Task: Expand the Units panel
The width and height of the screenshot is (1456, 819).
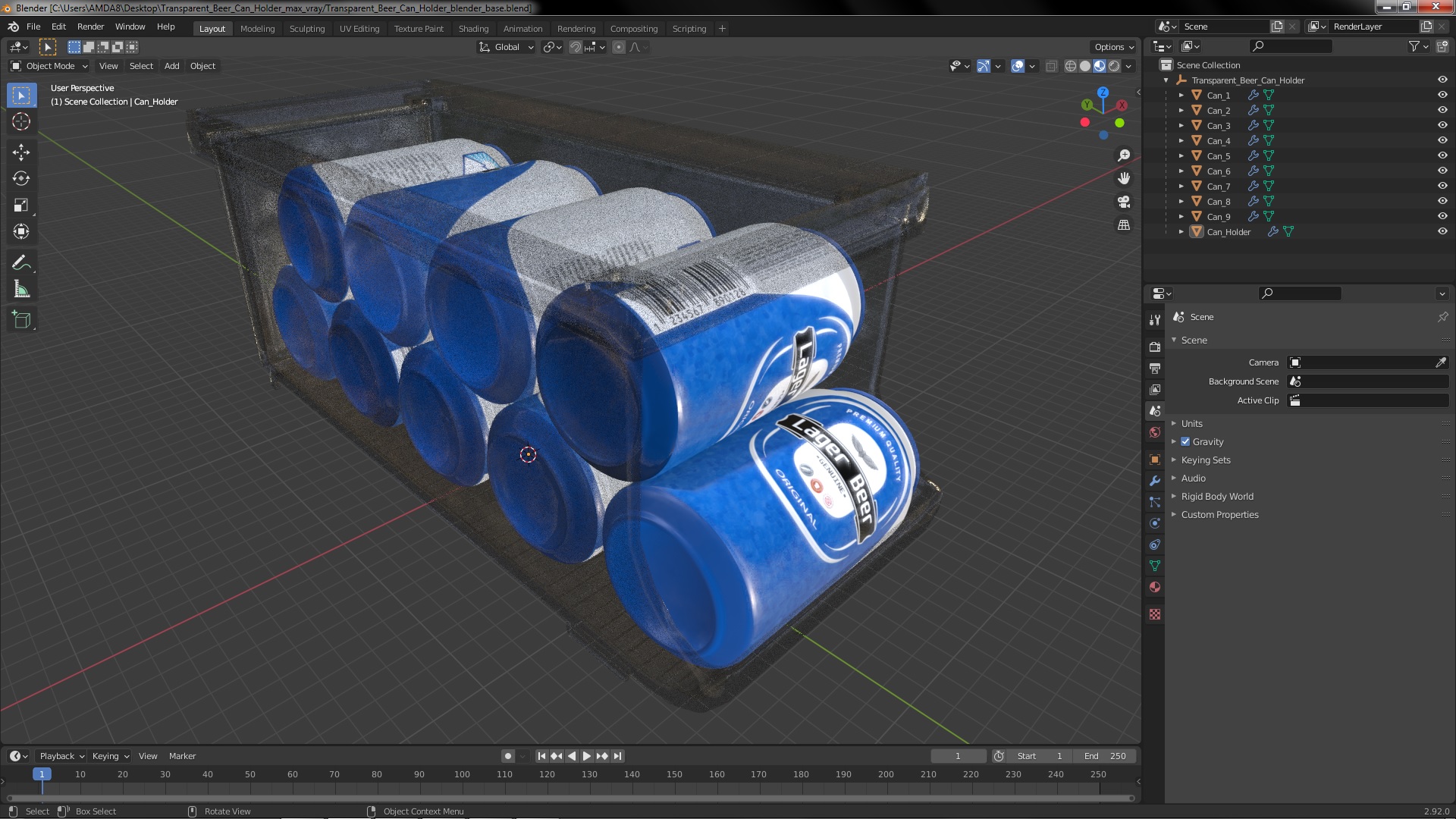Action: point(1192,424)
